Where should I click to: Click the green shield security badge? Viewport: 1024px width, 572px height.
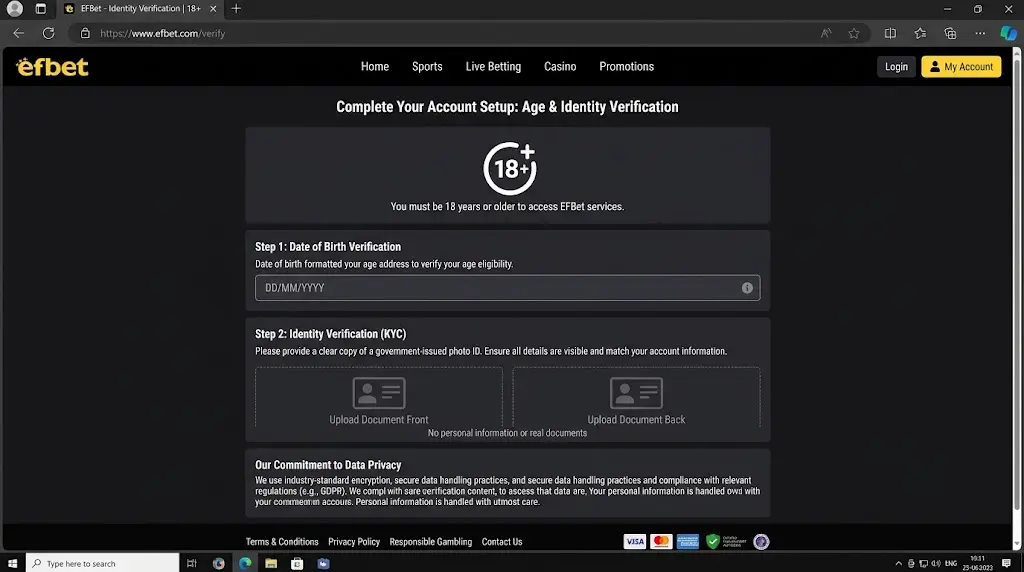pyautogui.click(x=712, y=541)
